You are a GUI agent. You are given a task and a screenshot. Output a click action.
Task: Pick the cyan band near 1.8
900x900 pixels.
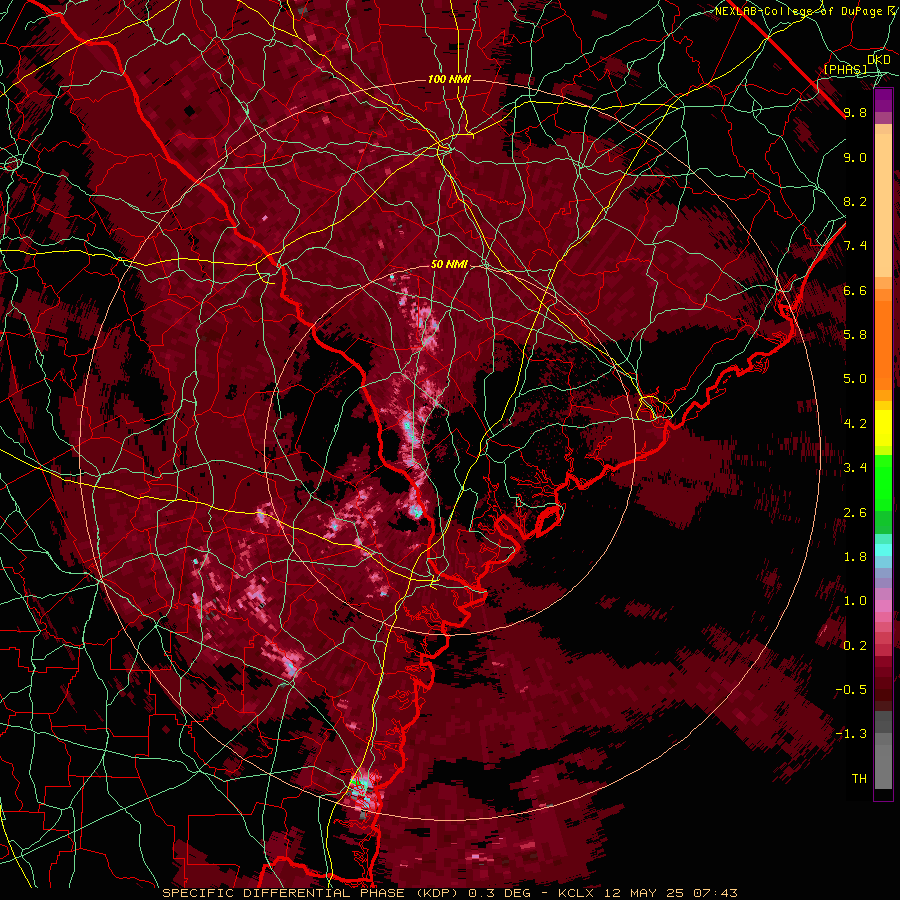click(883, 550)
